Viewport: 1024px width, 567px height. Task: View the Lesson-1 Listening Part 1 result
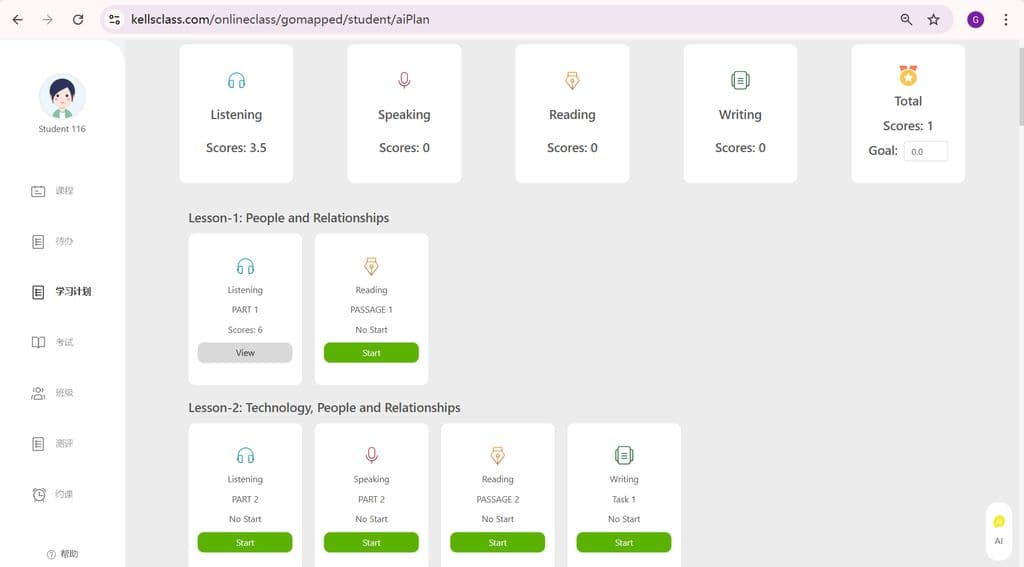(x=245, y=353)
